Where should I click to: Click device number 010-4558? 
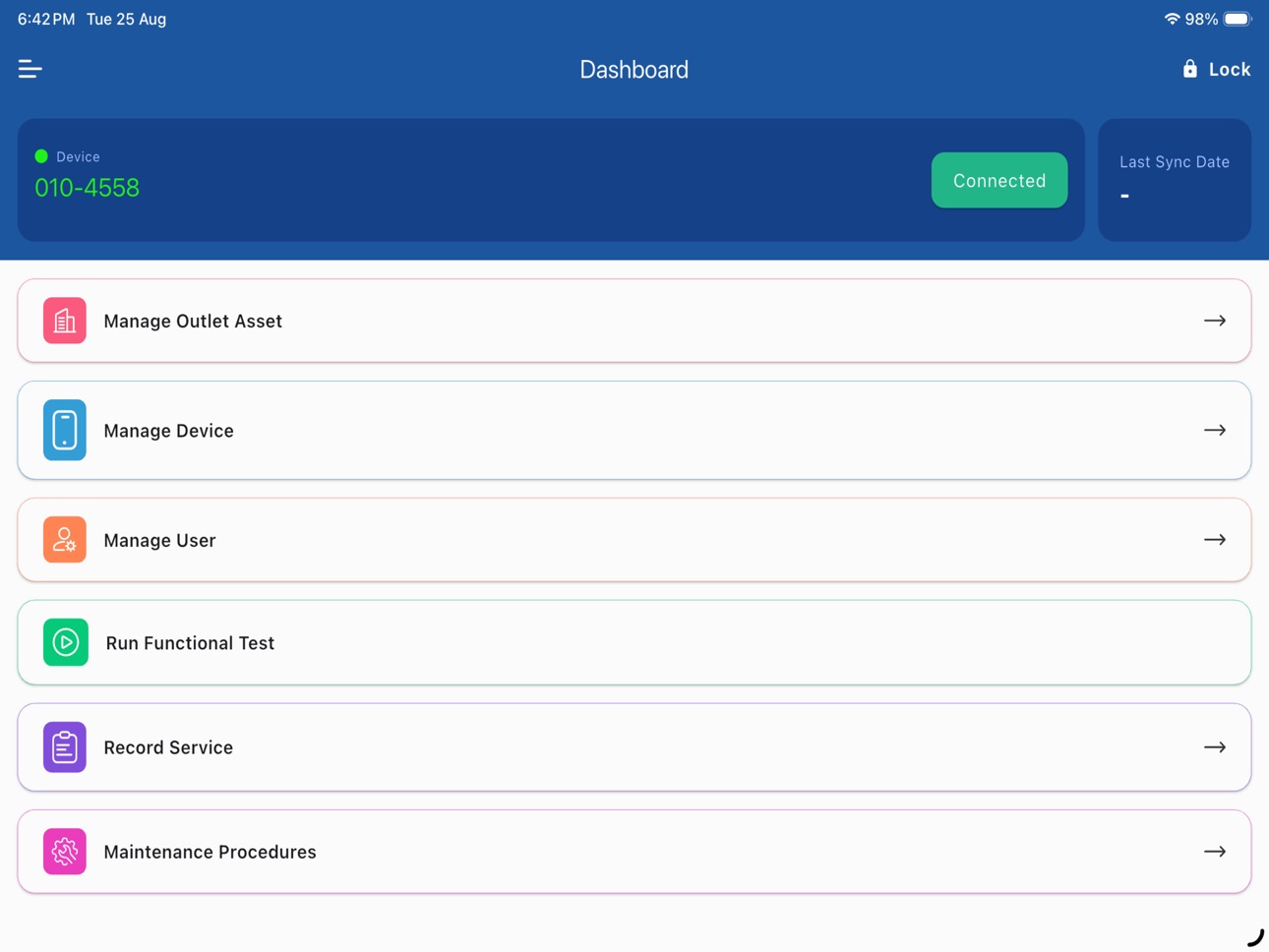[87, 188]
